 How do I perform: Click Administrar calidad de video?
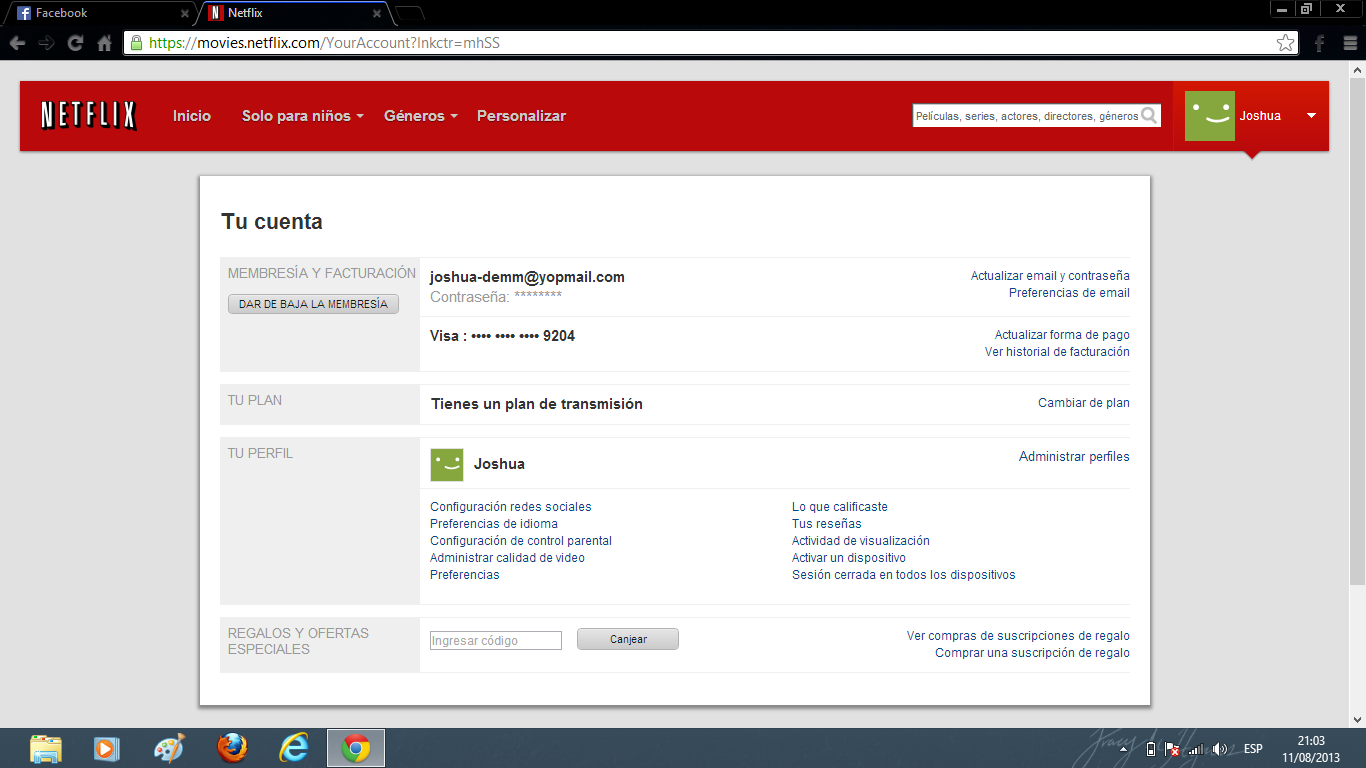(507, 558)
